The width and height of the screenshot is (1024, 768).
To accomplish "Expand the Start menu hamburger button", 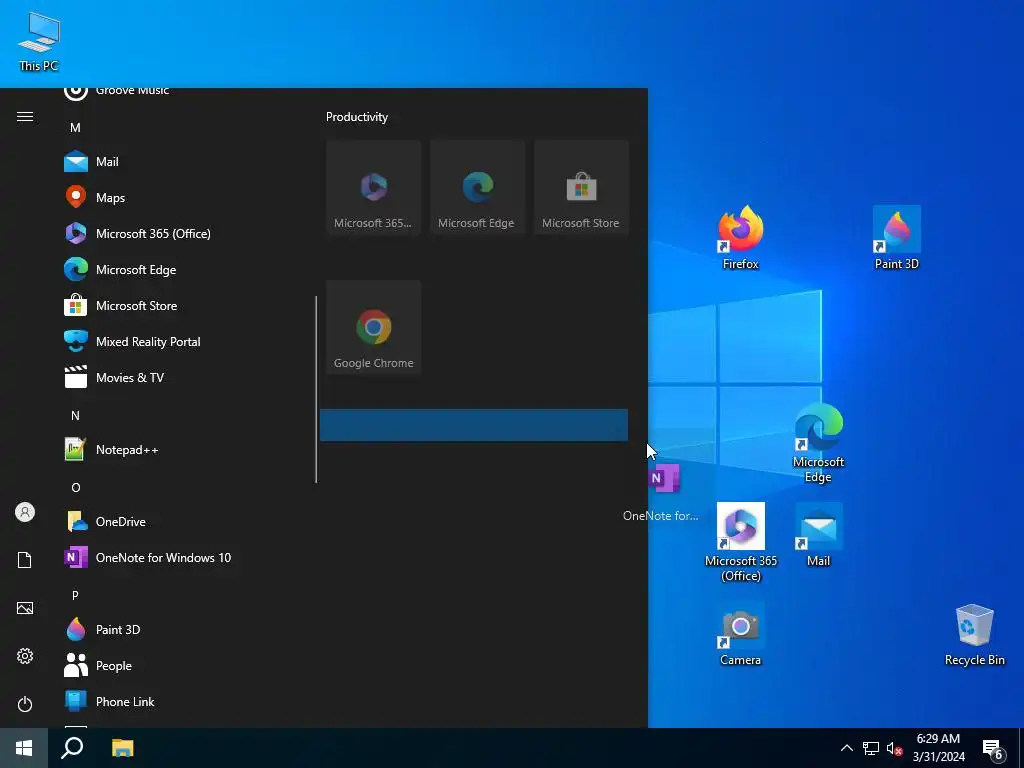I will [x=25, y=116].
